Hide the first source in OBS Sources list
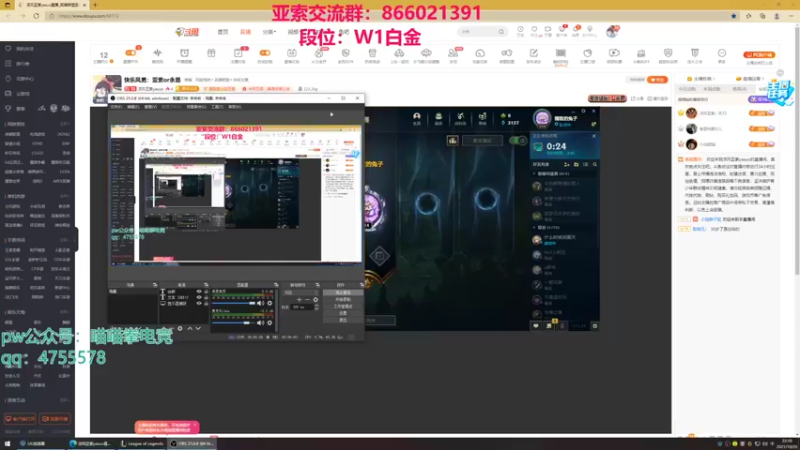800x450 pixels. pyautogui.click(x=199, y=291)
